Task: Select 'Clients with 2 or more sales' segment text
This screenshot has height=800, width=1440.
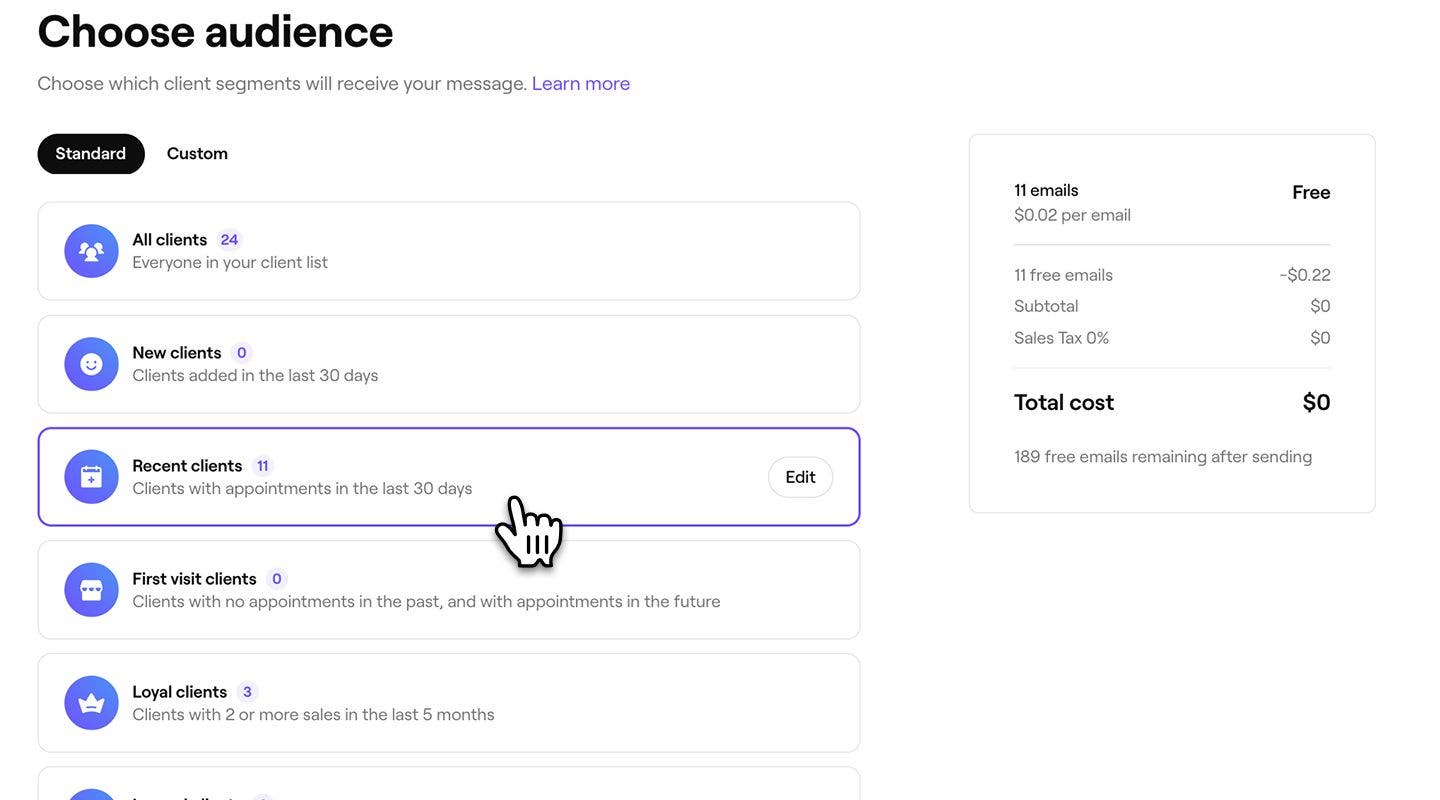Action: [x=313, y=715]
